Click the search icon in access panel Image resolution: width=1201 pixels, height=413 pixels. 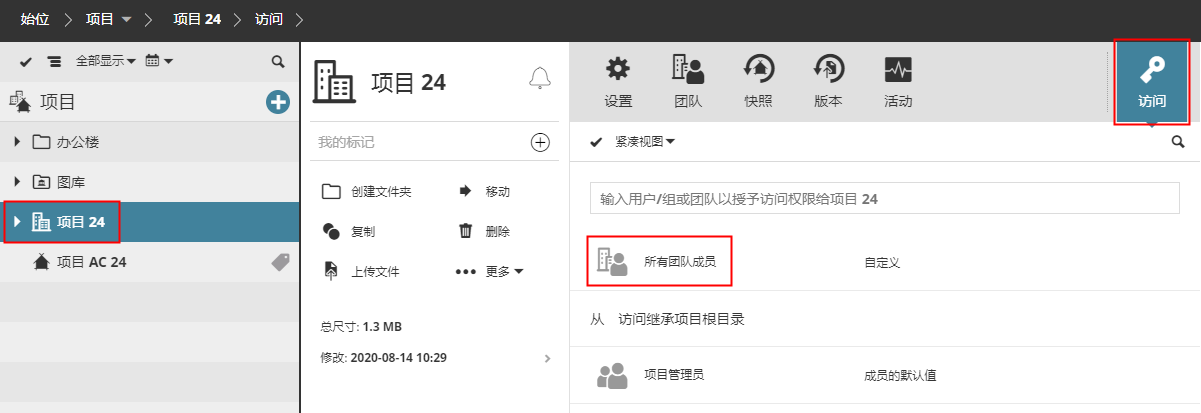tap(1178, 142)
